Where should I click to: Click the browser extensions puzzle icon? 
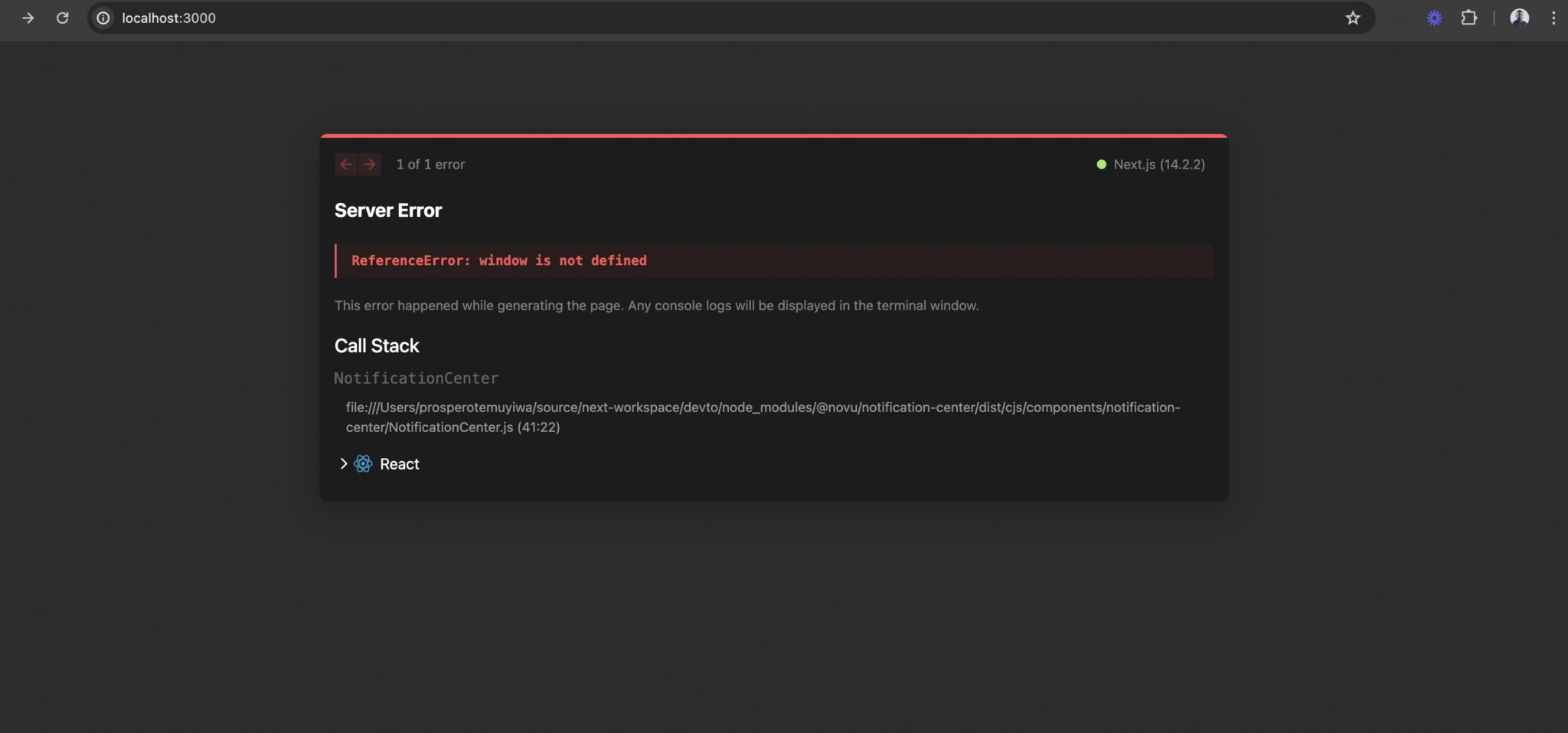click(1468, 18)
